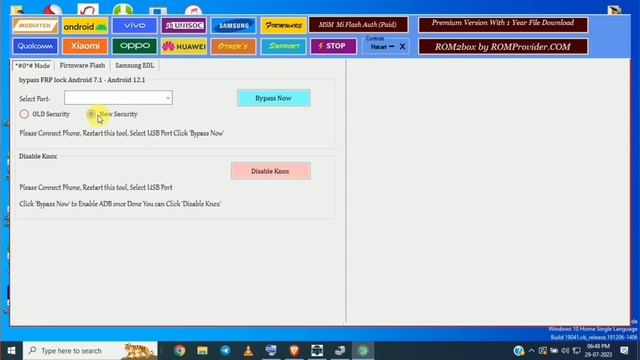Image resolution: width=640 pixels, height=360 pixels.
Task: Open the Firmwares section tile
Action: [283, 26]
